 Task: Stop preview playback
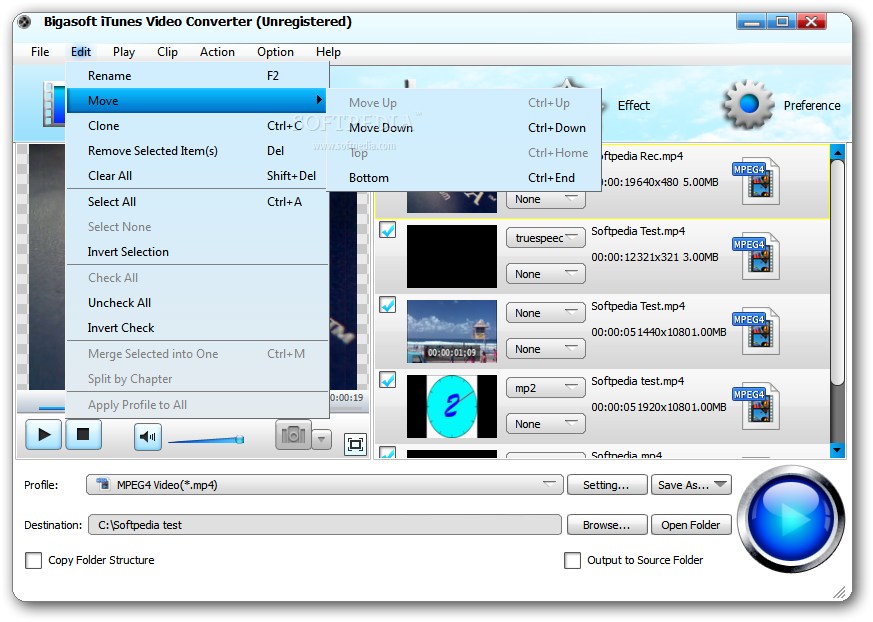click(83, 434)
